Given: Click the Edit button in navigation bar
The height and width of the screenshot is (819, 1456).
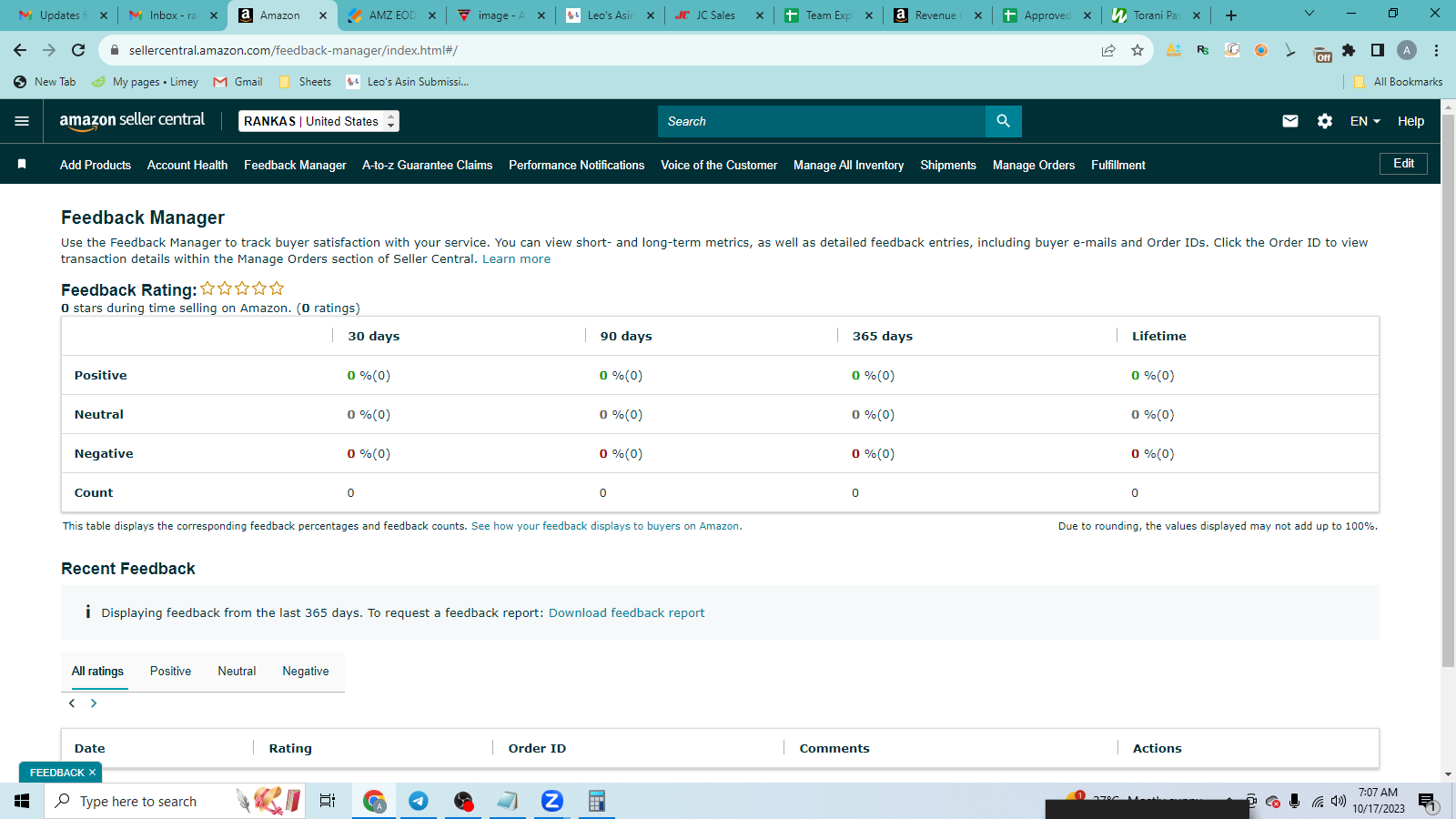Looking at the screenshot, I should 1403,164.
